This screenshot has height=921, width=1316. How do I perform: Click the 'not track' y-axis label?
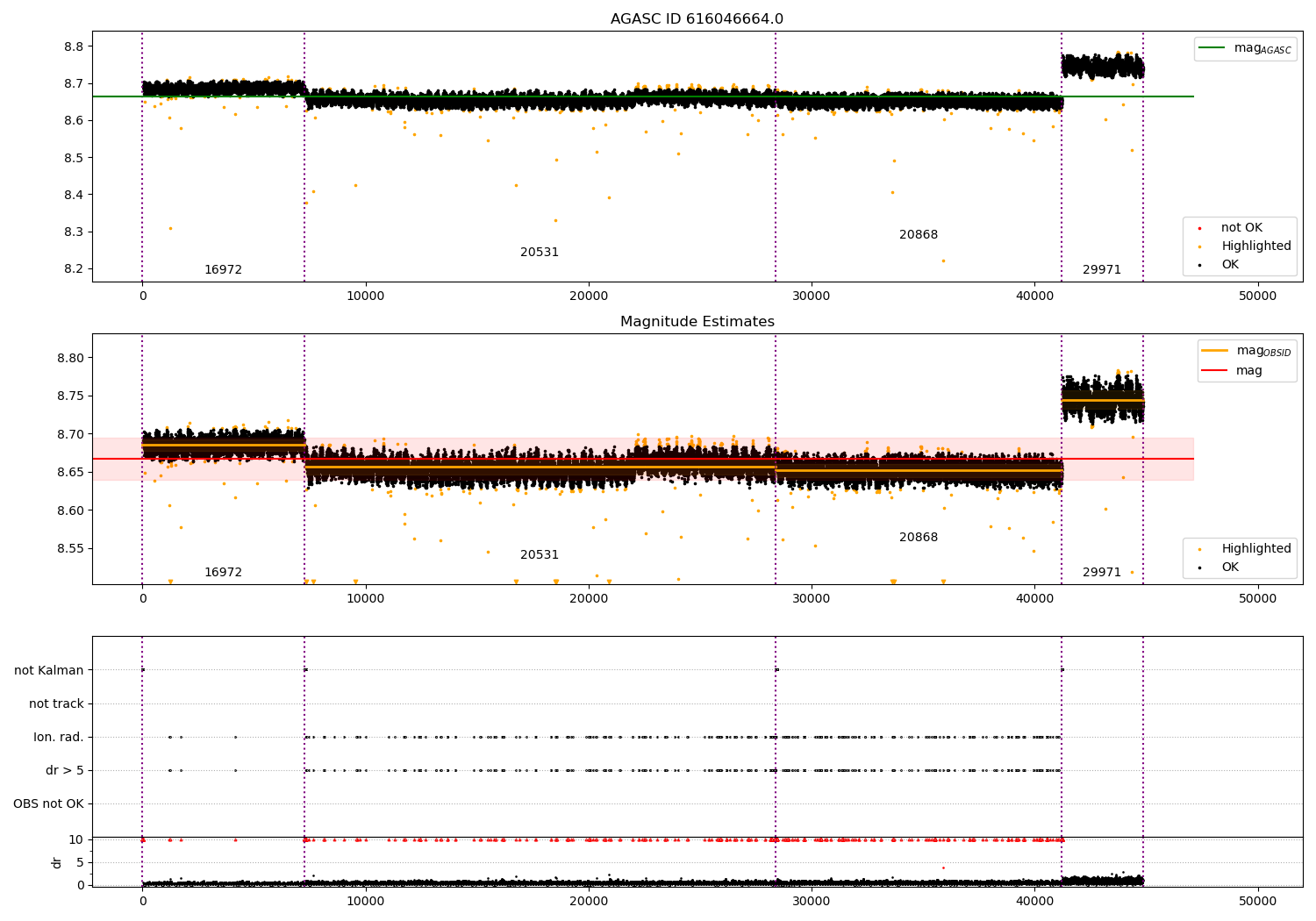(56, 704)
